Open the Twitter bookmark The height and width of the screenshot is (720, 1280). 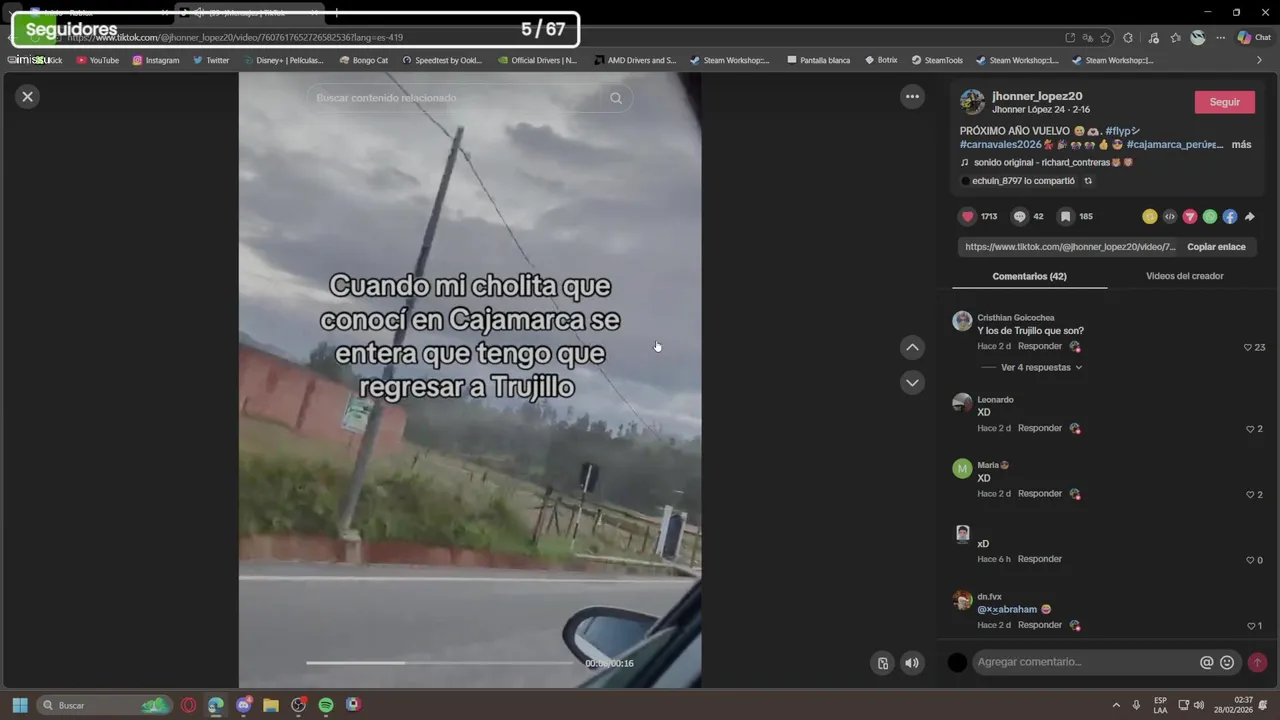[211, 60]
